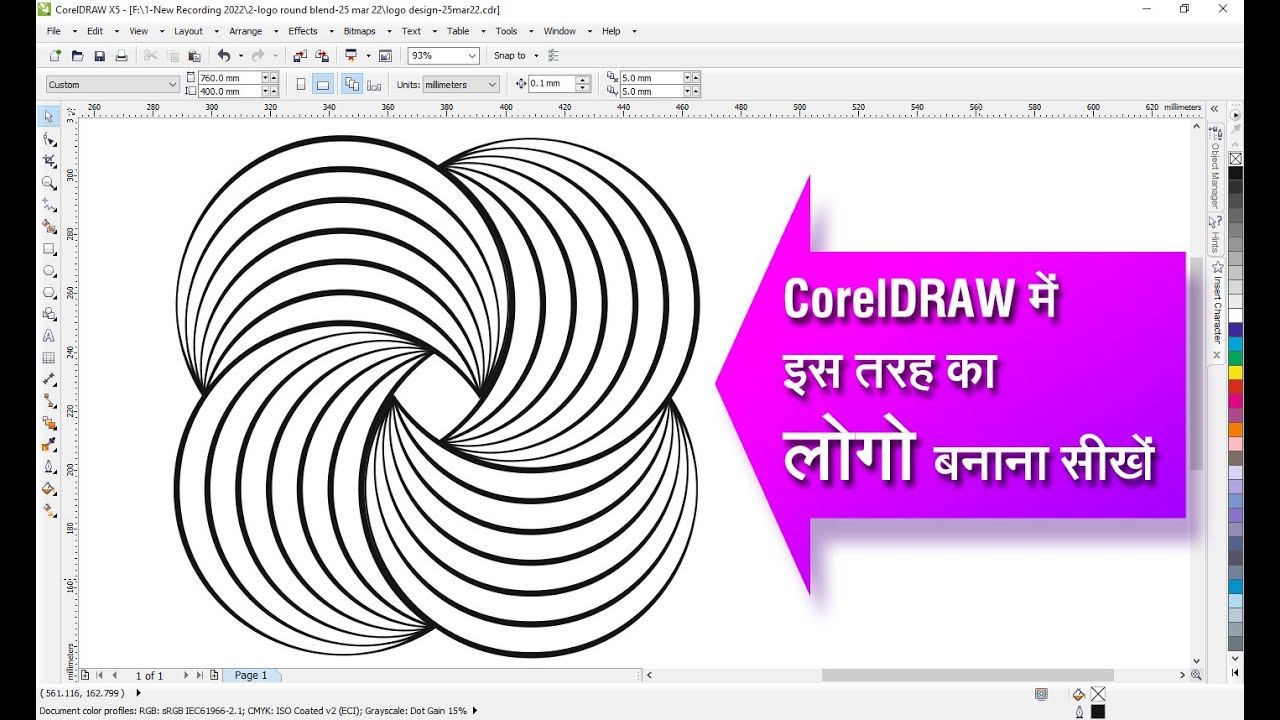Select the Basic Shapes tool
The height and width of the screenshot is (720, 1280).
[x=49, y=314]
